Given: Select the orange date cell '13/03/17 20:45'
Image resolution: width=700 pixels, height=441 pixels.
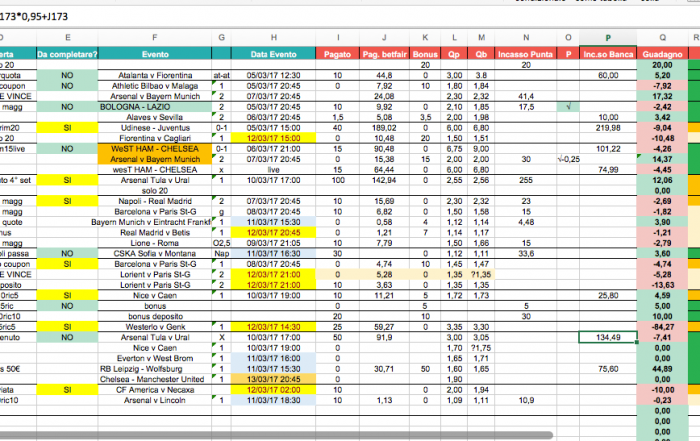Looking at the screenshot, I should (x=273, y=379).
